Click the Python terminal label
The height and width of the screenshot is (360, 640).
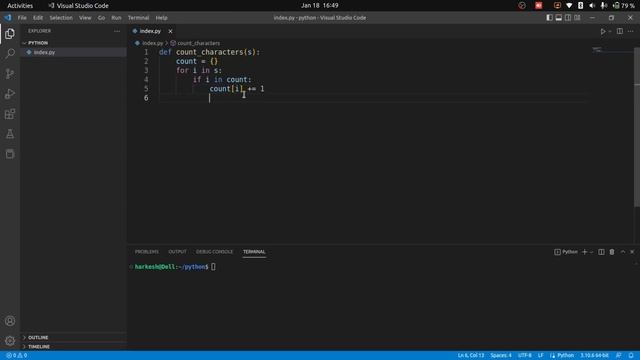[x=566, y=252]
